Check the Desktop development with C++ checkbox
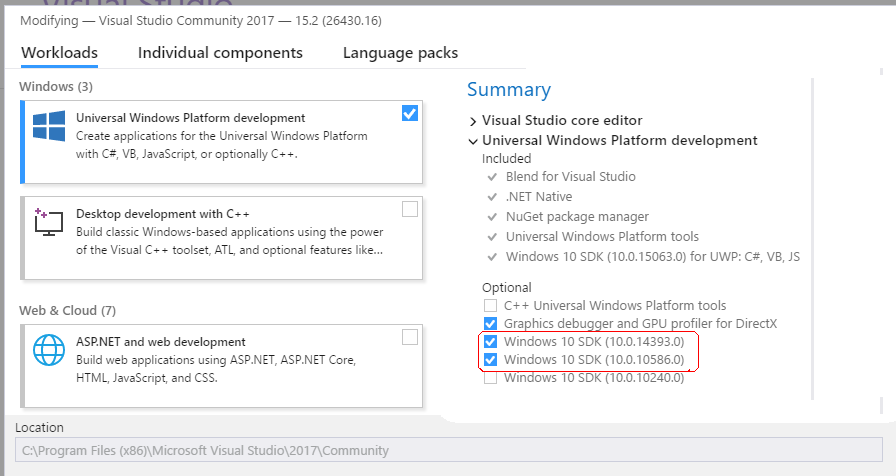Image resolution: width=896 pixels, height=476 pixels. tap(410, 209)
